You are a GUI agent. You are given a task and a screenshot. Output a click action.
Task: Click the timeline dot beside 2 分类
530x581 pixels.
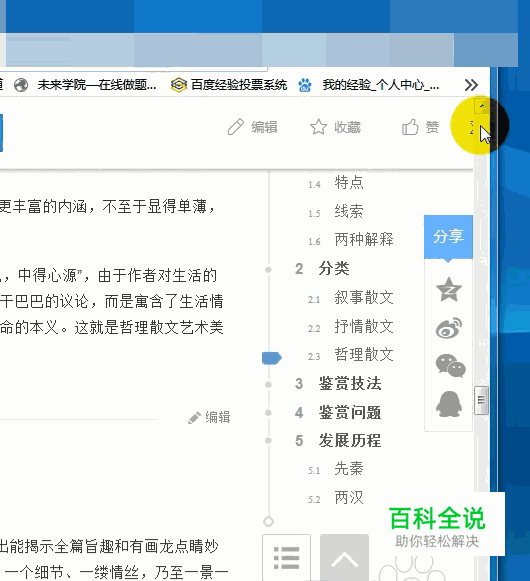(x=268, y=269)
